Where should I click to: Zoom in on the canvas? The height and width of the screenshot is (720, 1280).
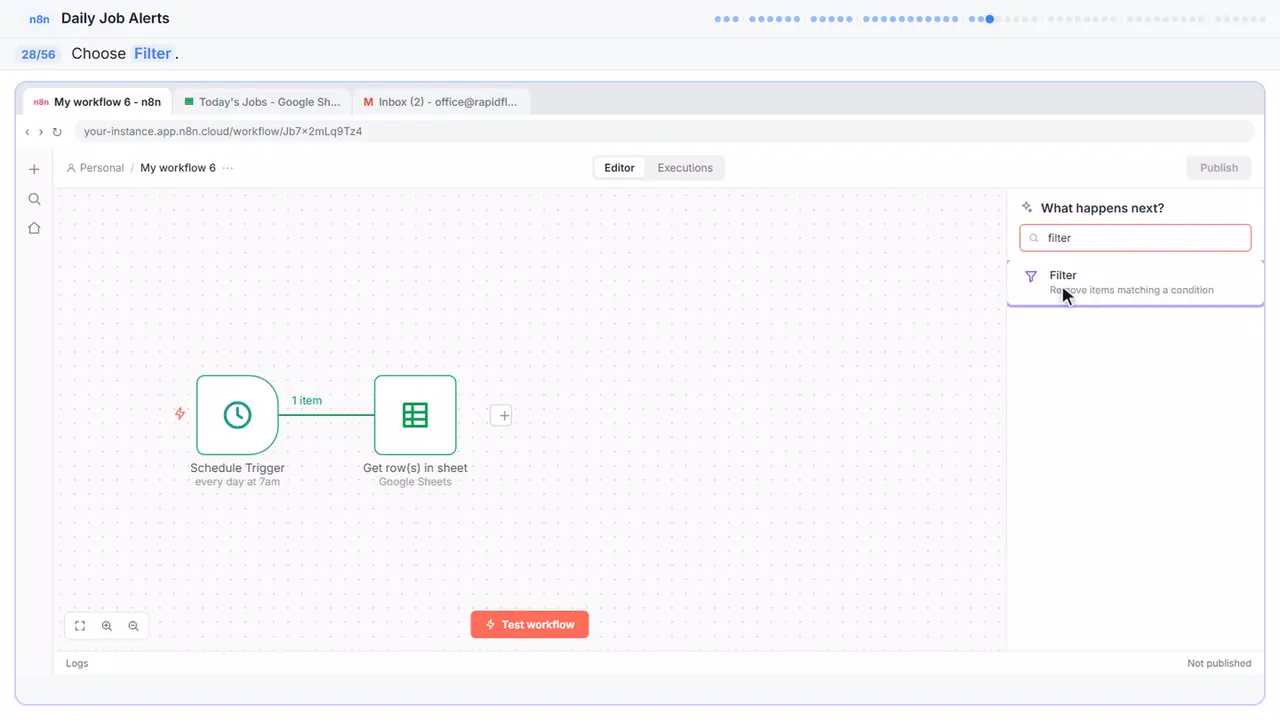pos(107,626)
